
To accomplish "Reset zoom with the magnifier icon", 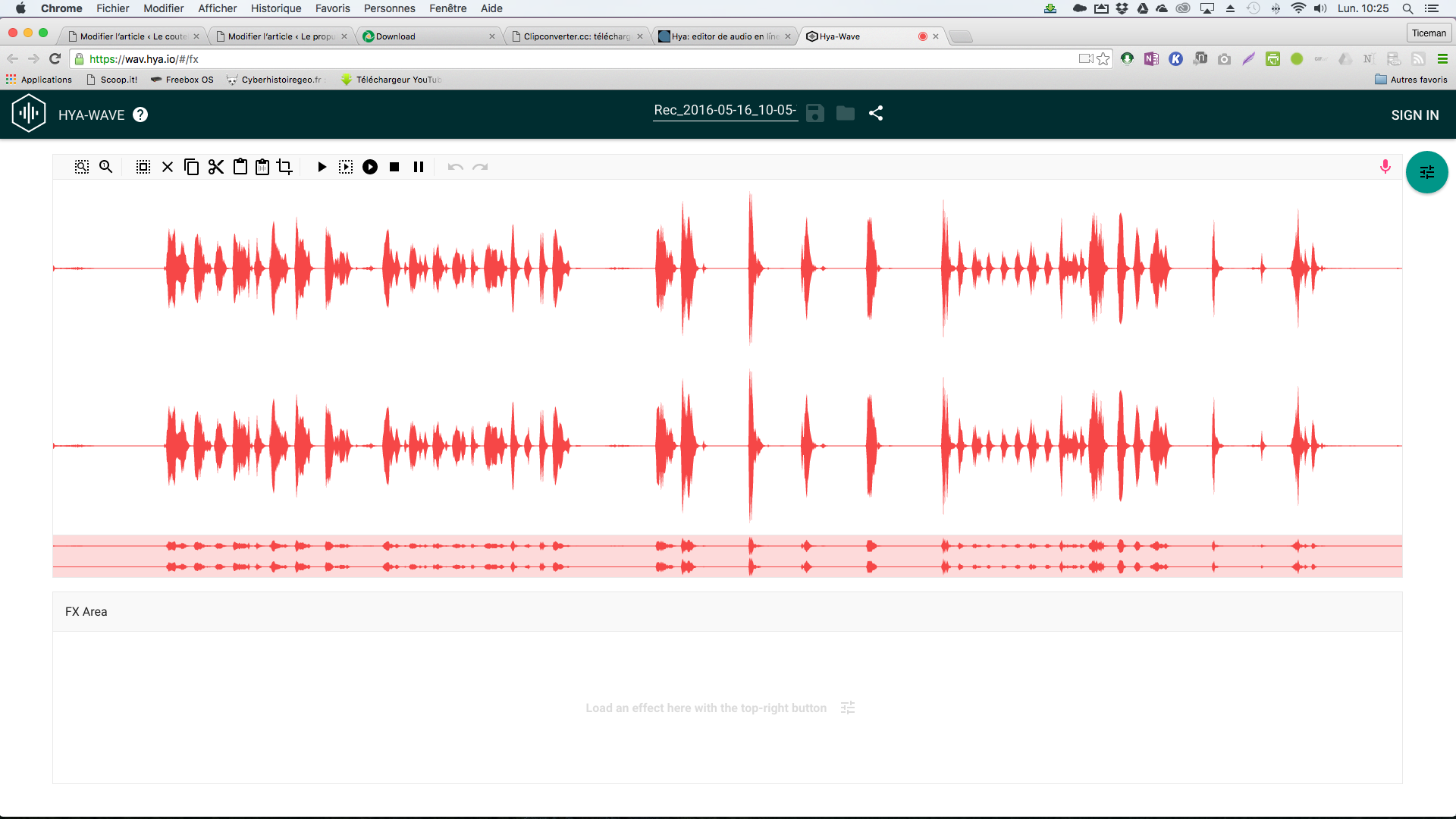I will click(106, 167).
